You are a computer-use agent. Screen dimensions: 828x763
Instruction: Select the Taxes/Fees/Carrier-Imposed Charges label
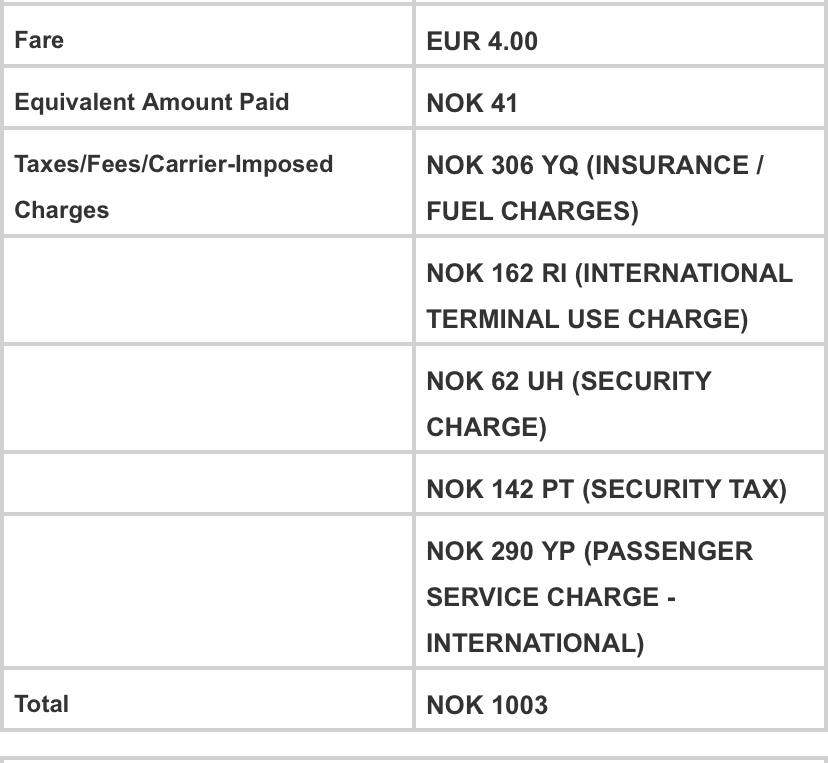pyautogui.click(x=174, y=186)
